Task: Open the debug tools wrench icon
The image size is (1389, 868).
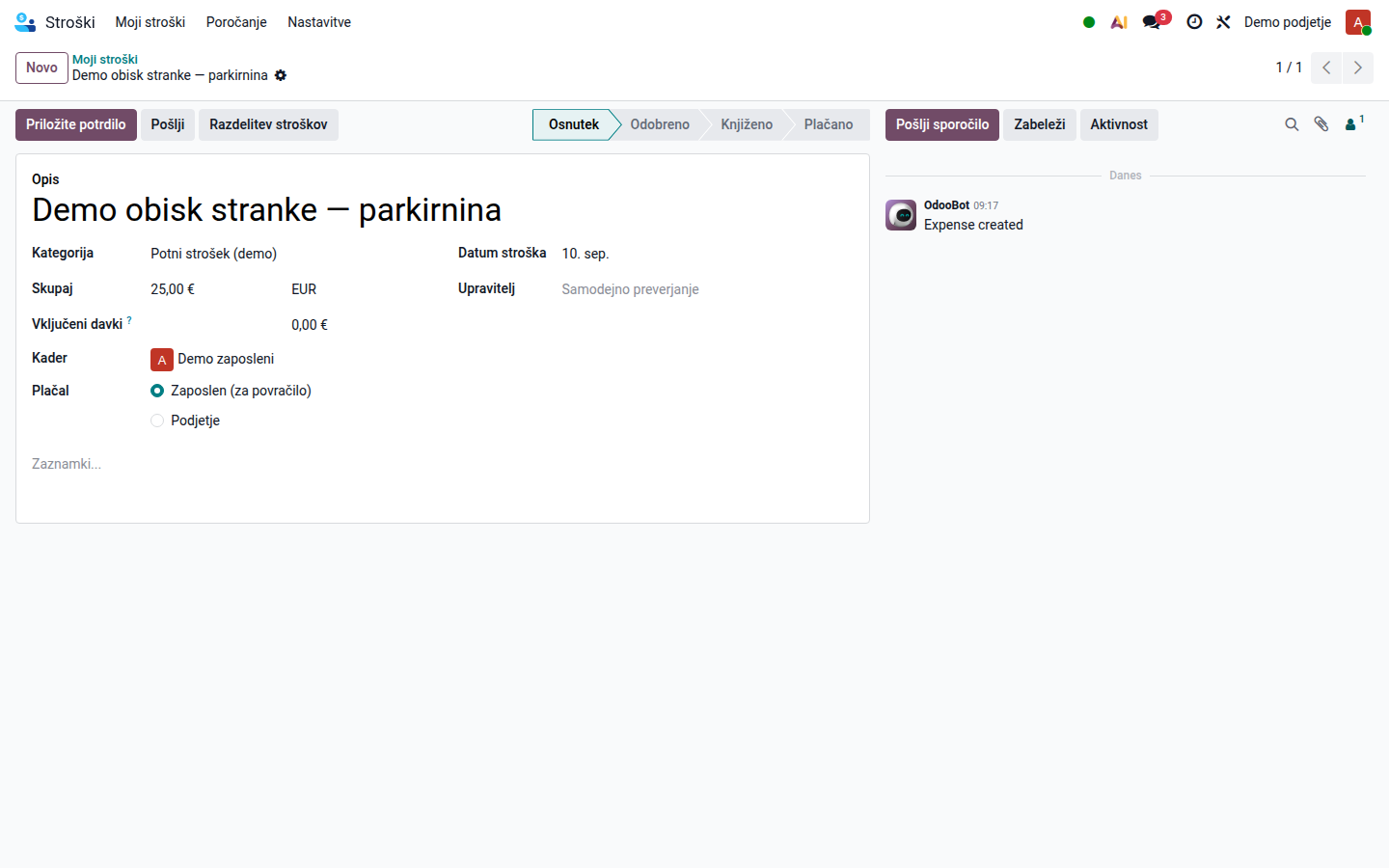Action: click(x=1223, y=22)
